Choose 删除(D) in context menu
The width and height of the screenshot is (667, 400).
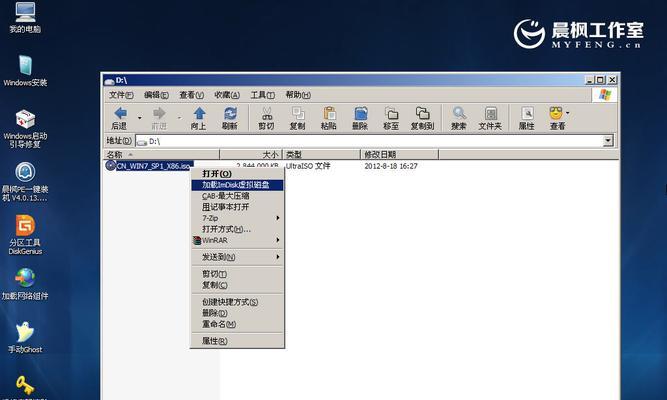237,313
